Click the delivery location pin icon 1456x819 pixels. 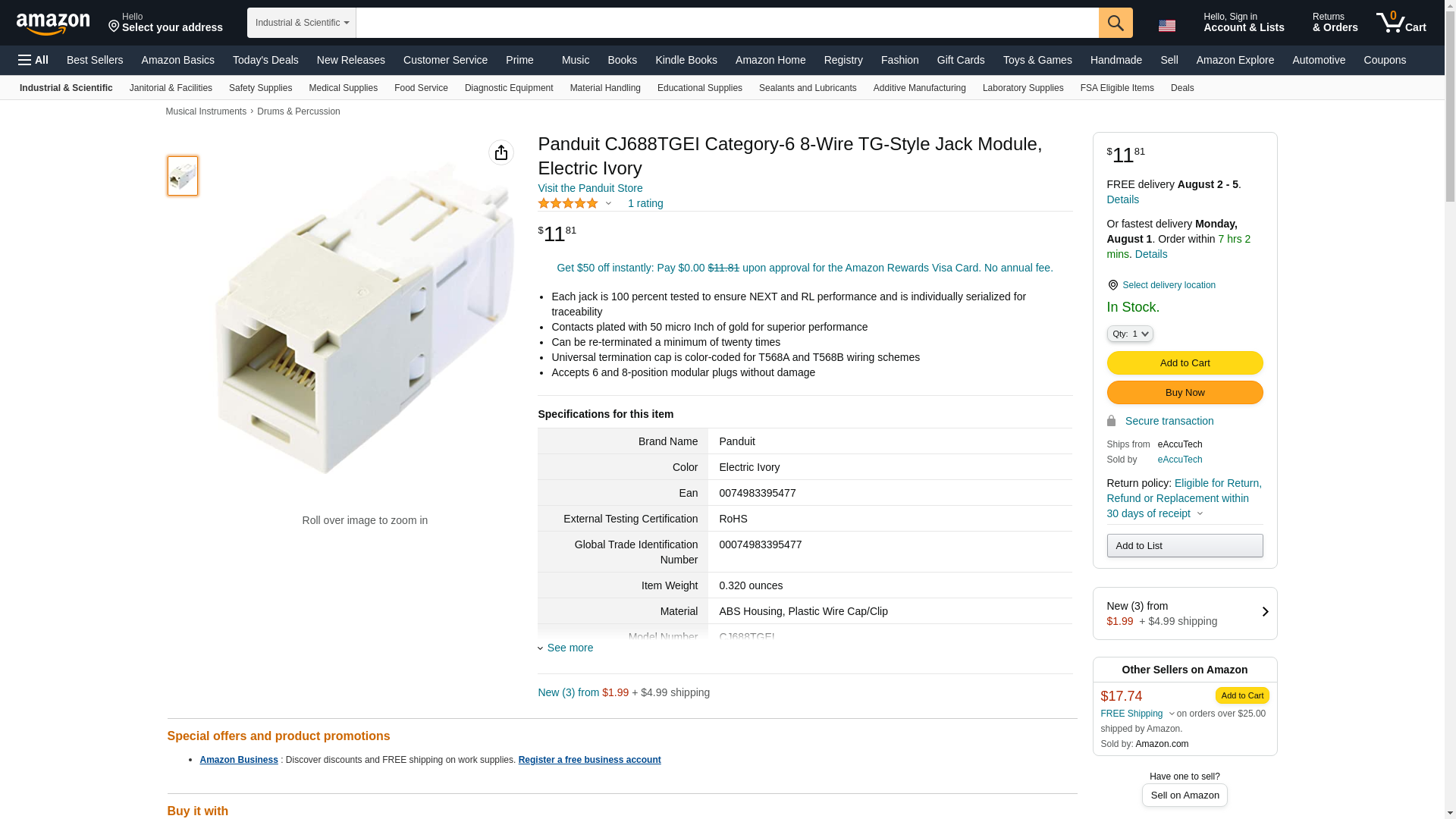pos(1112,285)
